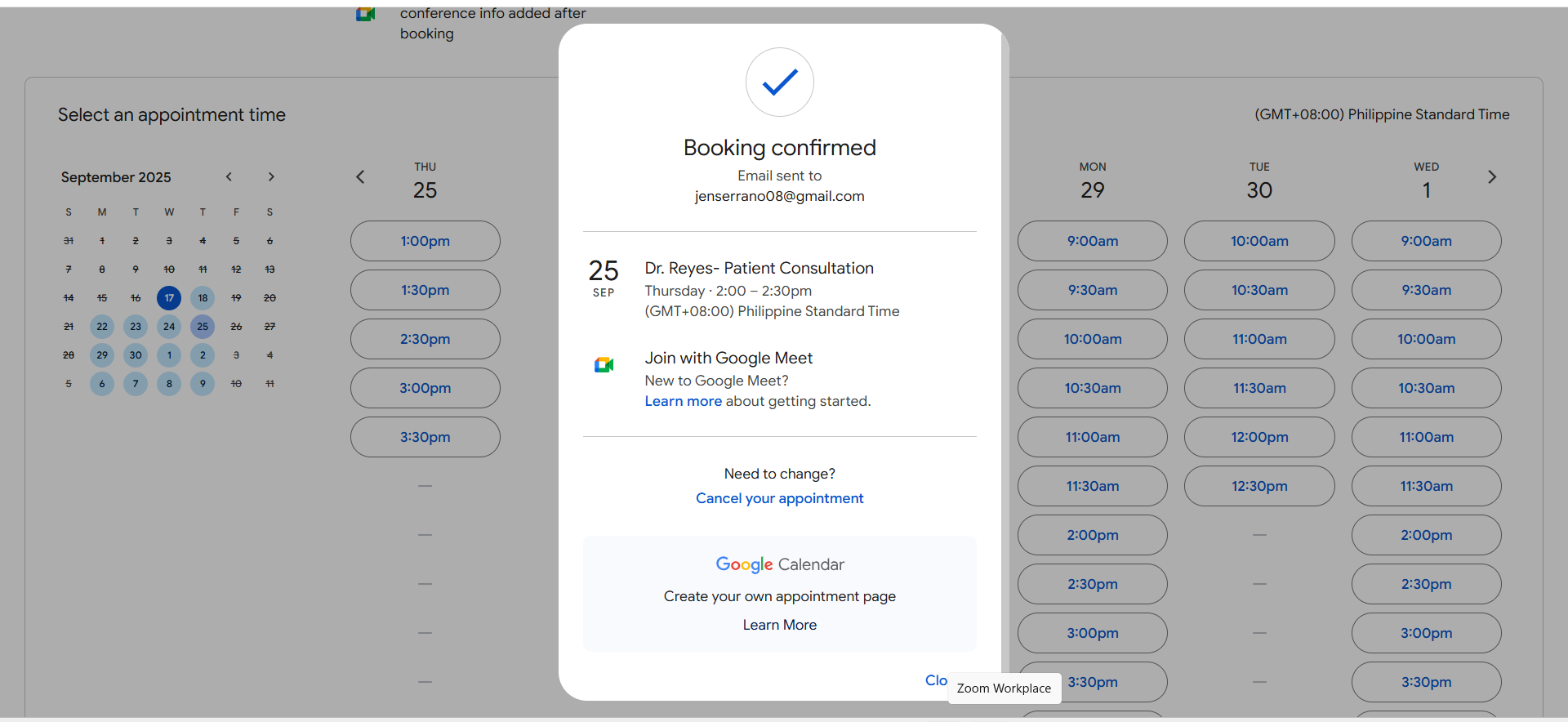Image resolution: width=1568 pixels, height=722 pixels.
Task: Go to next month in mini calendar
Action: 271,177
